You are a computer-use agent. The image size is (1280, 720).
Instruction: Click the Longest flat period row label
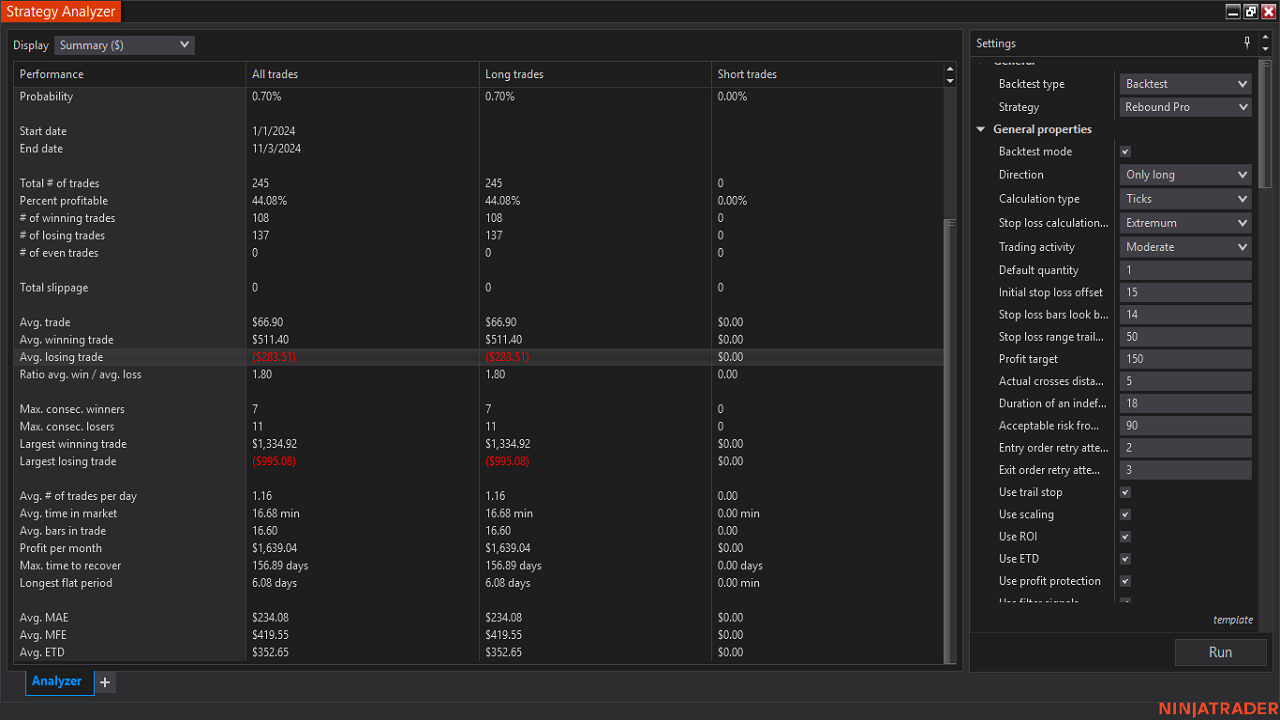[66, 583]
